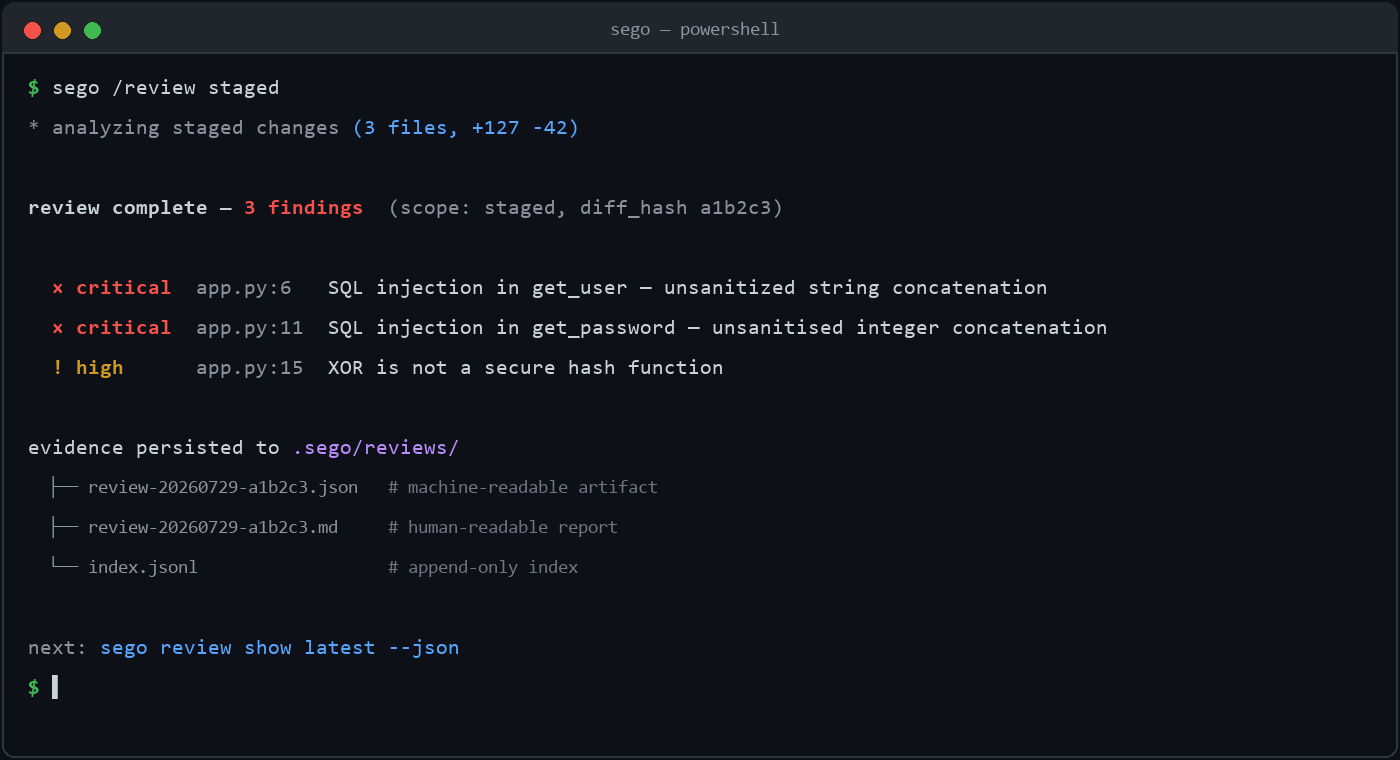
Task: Click the app.py:15 file location
Action: (x=249, y=368)
